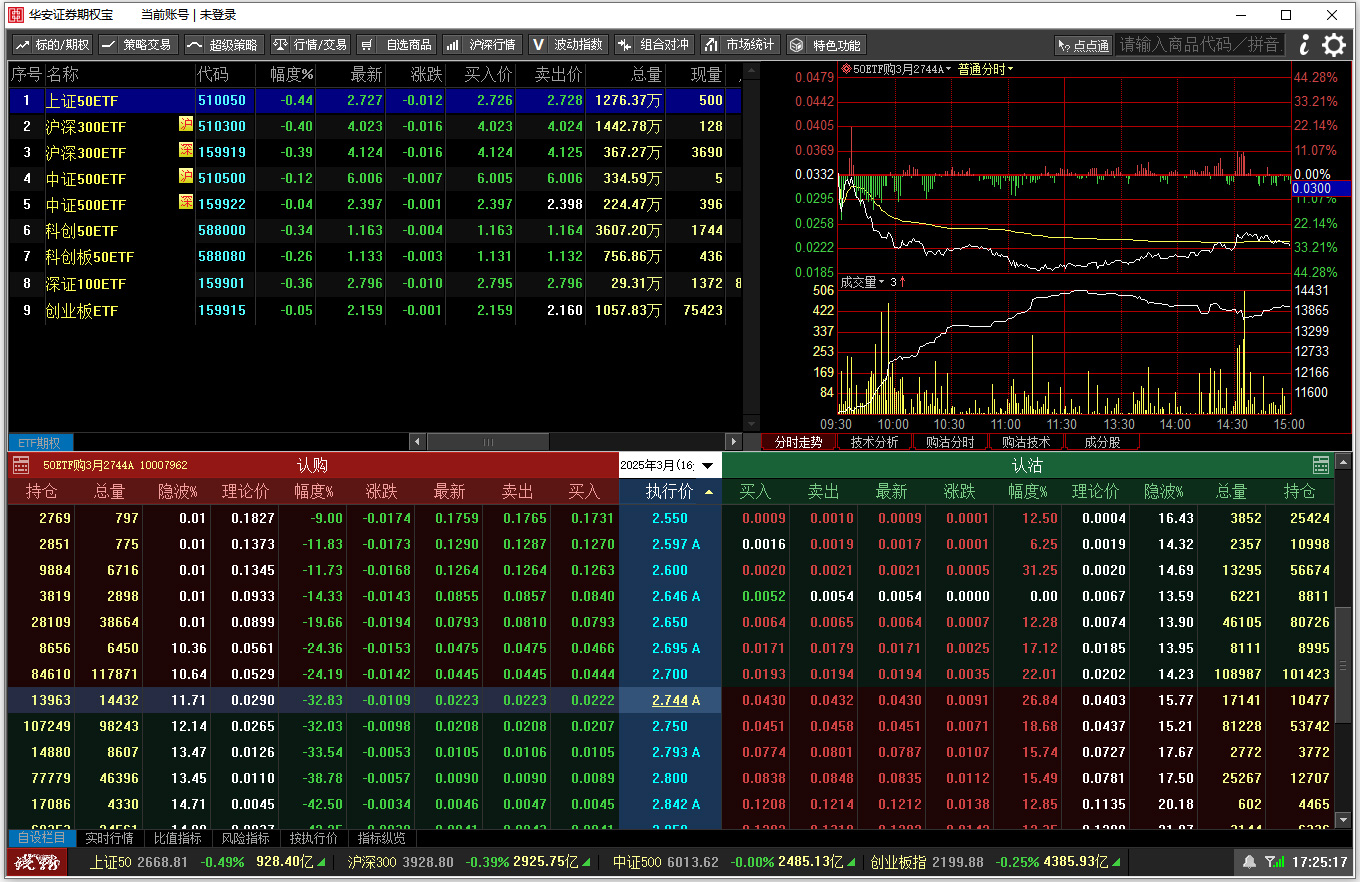Open the table icon in the 认沽 header
Viewport: 1360px width, 882px height.
[x=1321, y=465]
